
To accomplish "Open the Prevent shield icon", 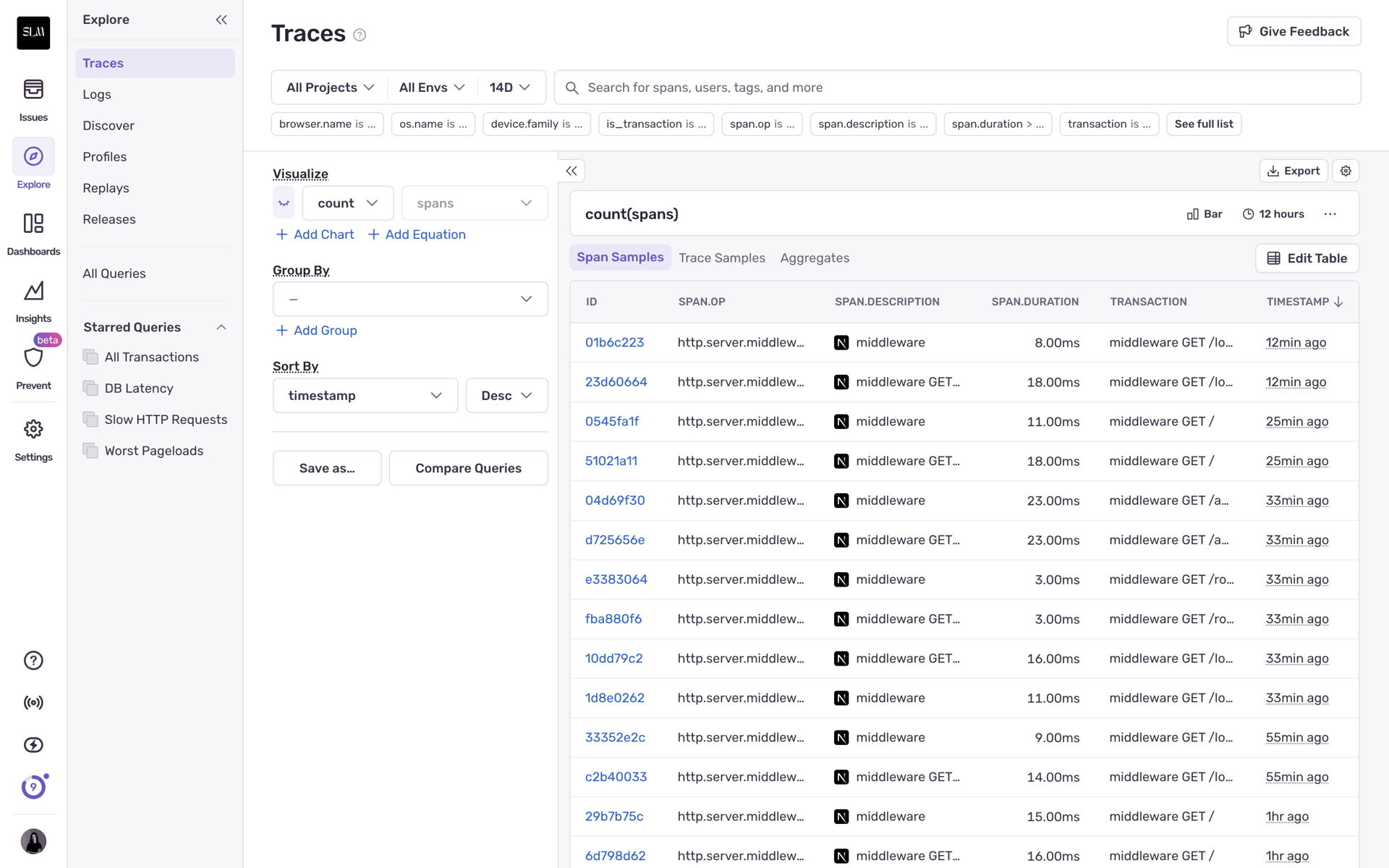I will [33, 357].
